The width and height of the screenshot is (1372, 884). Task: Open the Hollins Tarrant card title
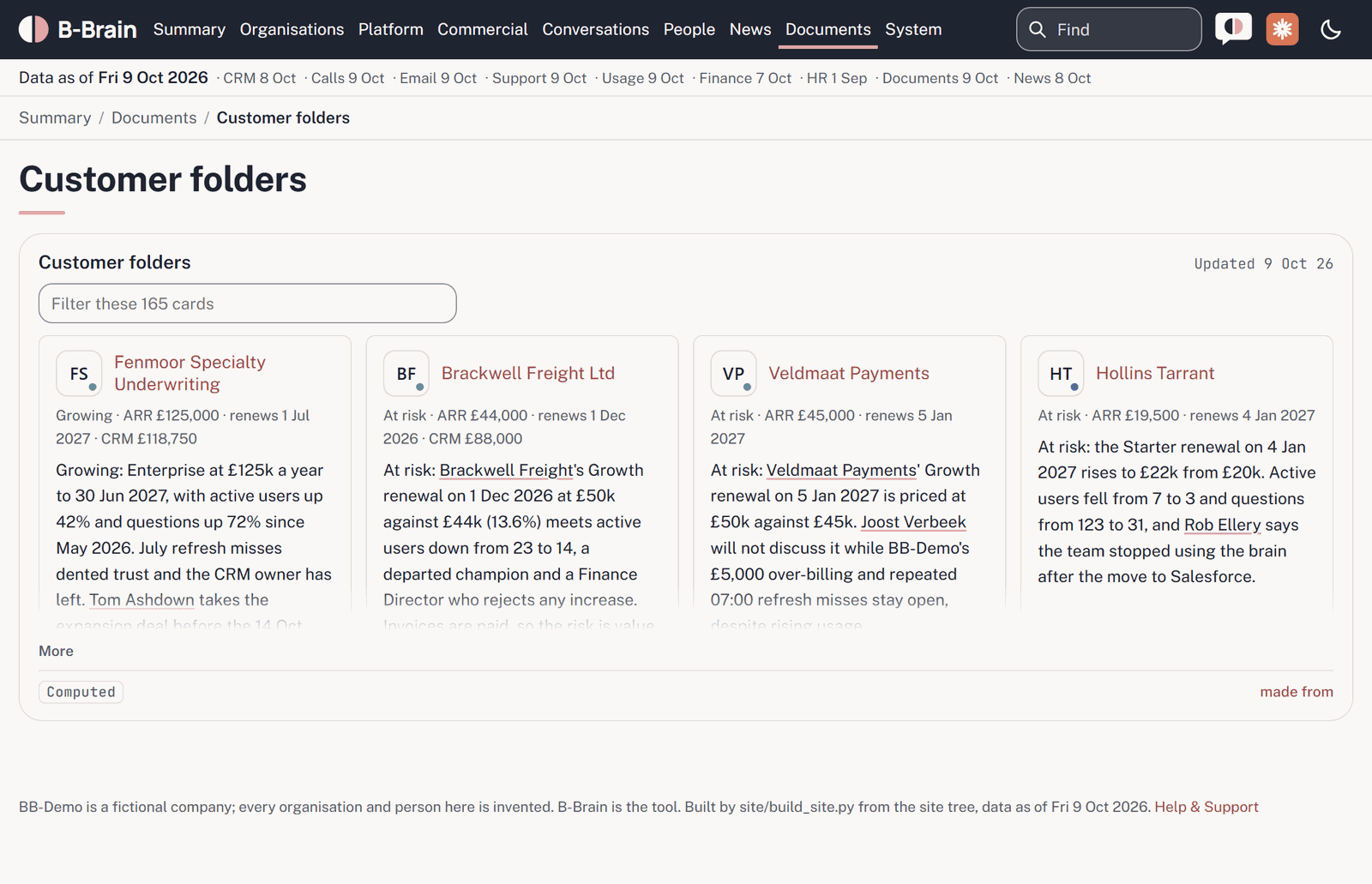(x=1155, y=373)
